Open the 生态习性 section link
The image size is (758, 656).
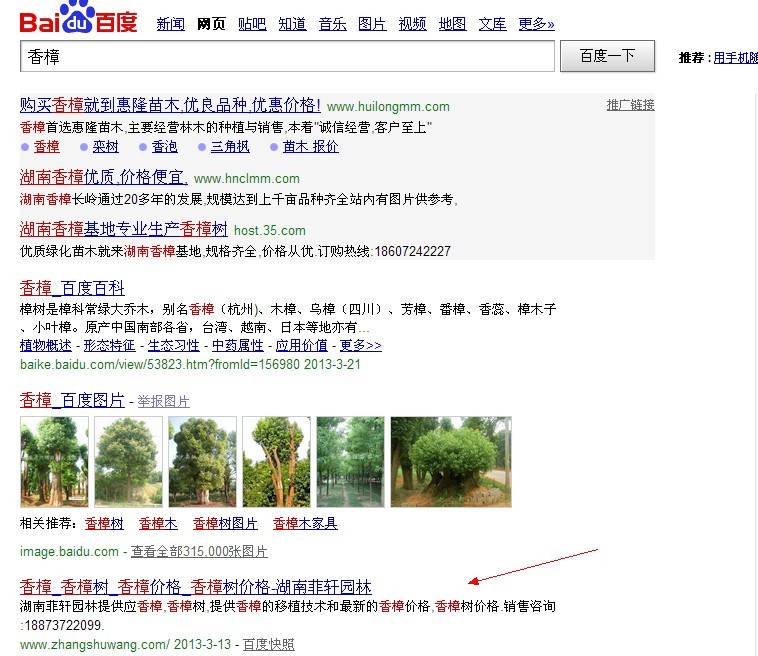point(174,345)
